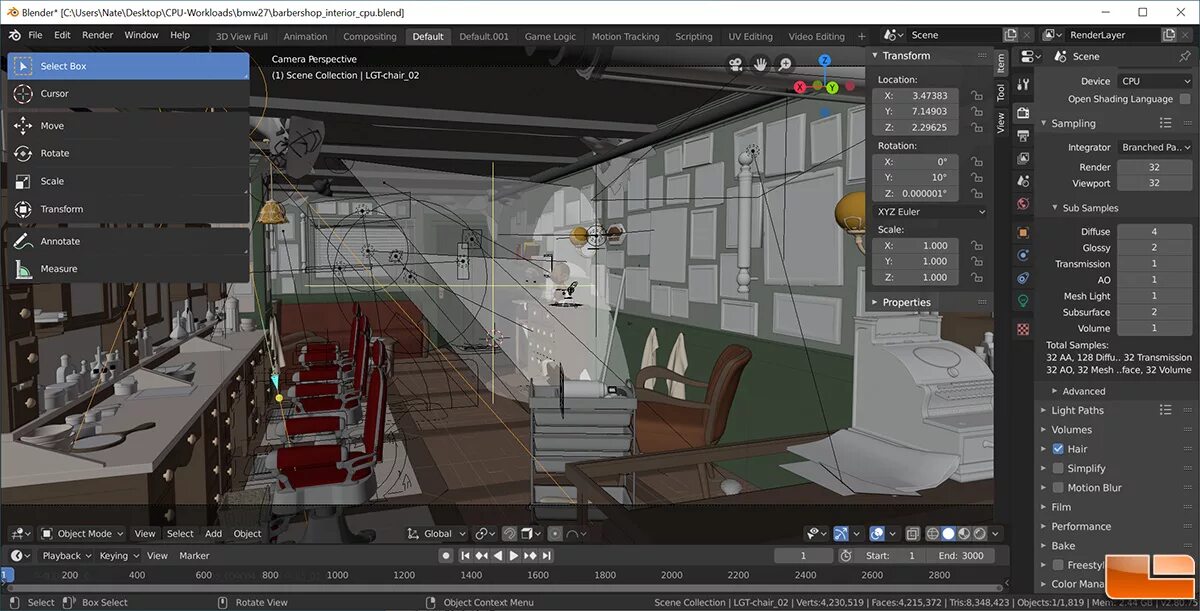Enable the Motion Blur checkbox
Image resolution: width=1200 pixels, height=611 pixels.
click(x=1058, y=488)
